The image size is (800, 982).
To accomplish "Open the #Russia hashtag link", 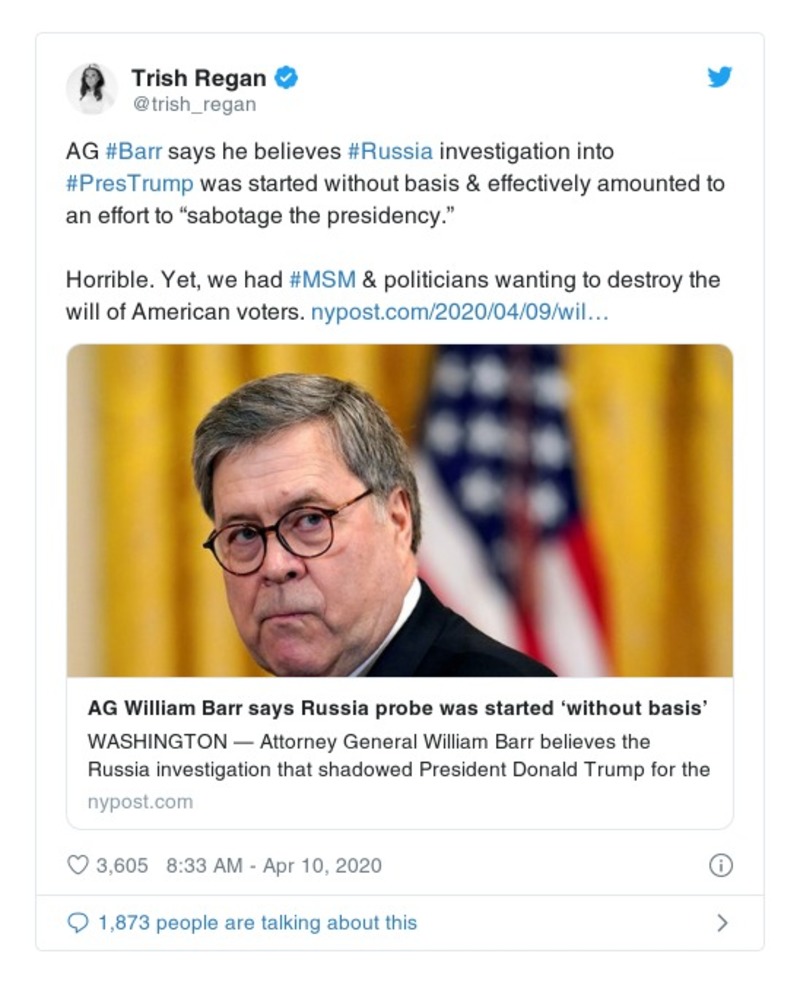I will pos(390,153).
